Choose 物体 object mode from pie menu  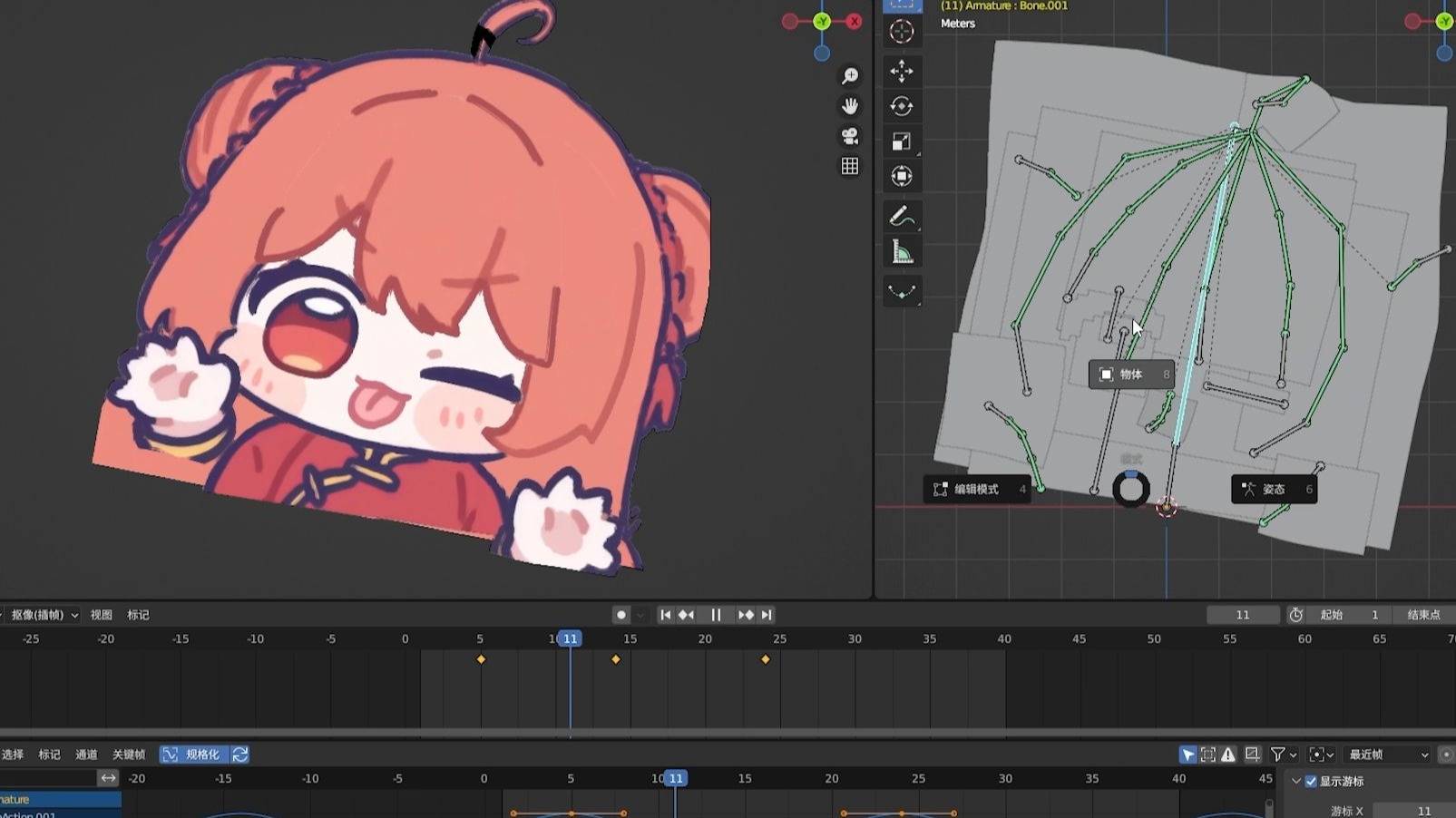1131,375
